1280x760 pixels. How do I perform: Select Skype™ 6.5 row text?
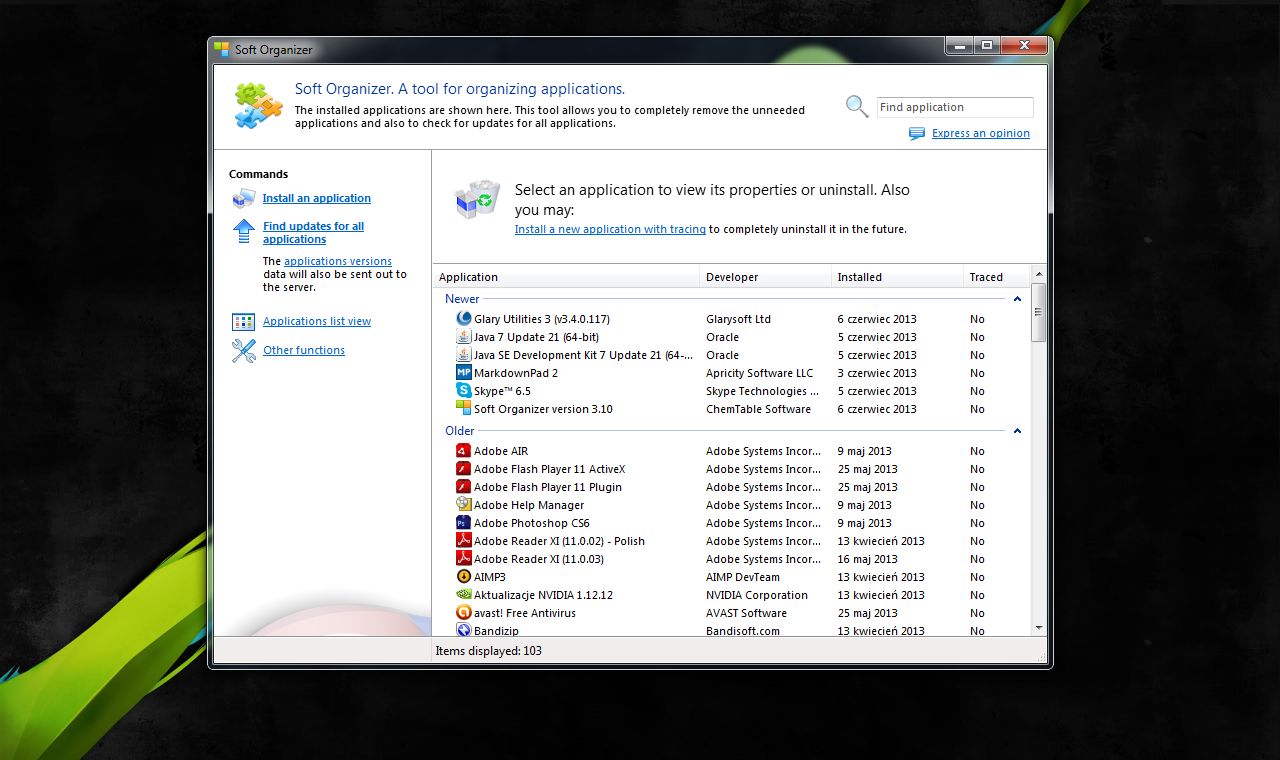pos(502,391)
